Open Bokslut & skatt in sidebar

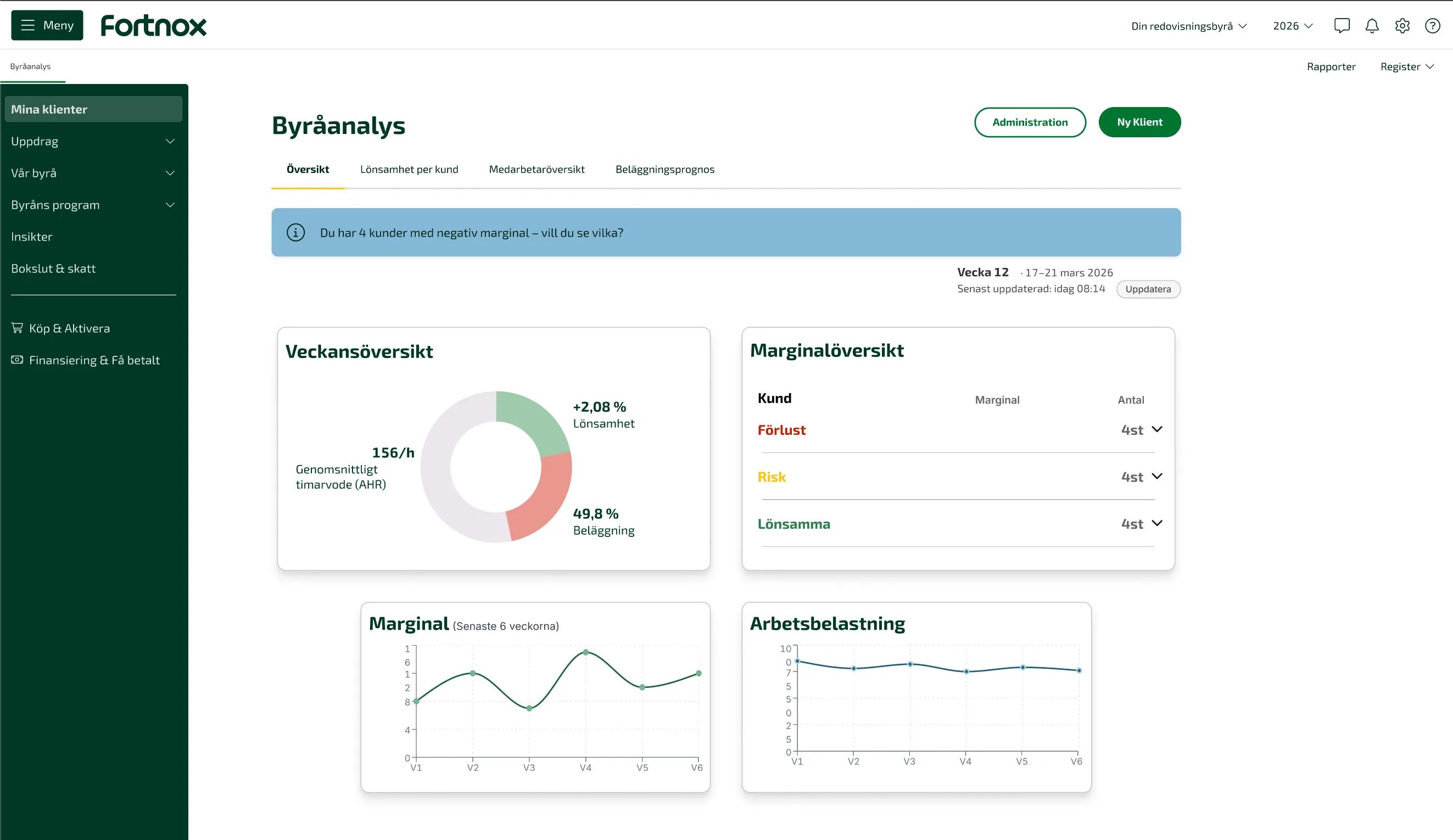click(x=53, y=268)
